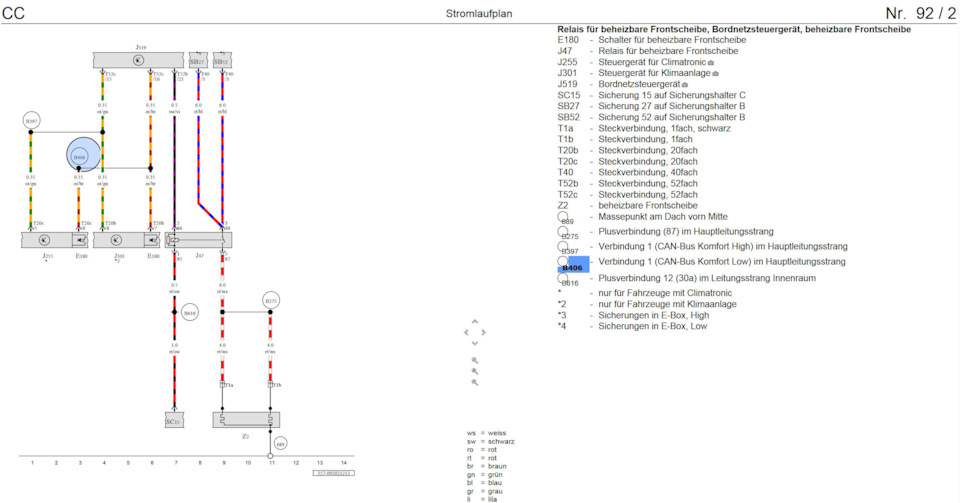
Task: Pan the diagram right with the arrow
Action: point(483,332)
